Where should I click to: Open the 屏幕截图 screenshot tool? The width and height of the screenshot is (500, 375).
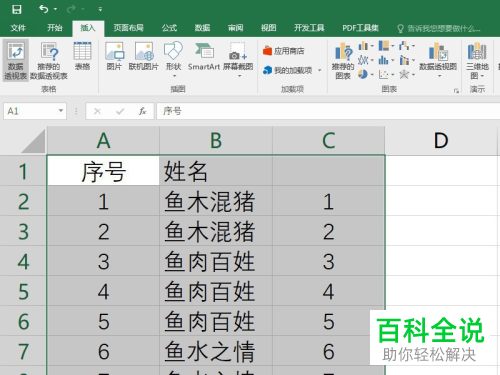tap(238, 59)
